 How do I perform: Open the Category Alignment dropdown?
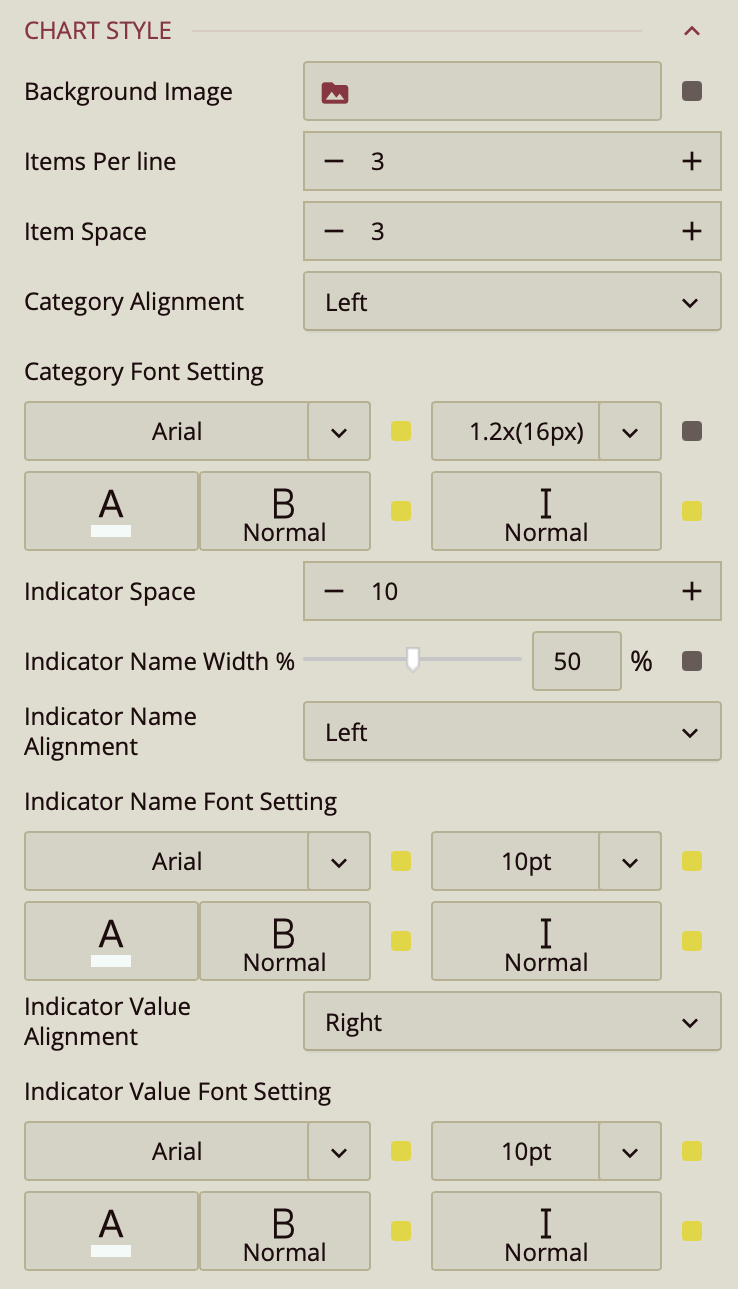click(512, 302)
